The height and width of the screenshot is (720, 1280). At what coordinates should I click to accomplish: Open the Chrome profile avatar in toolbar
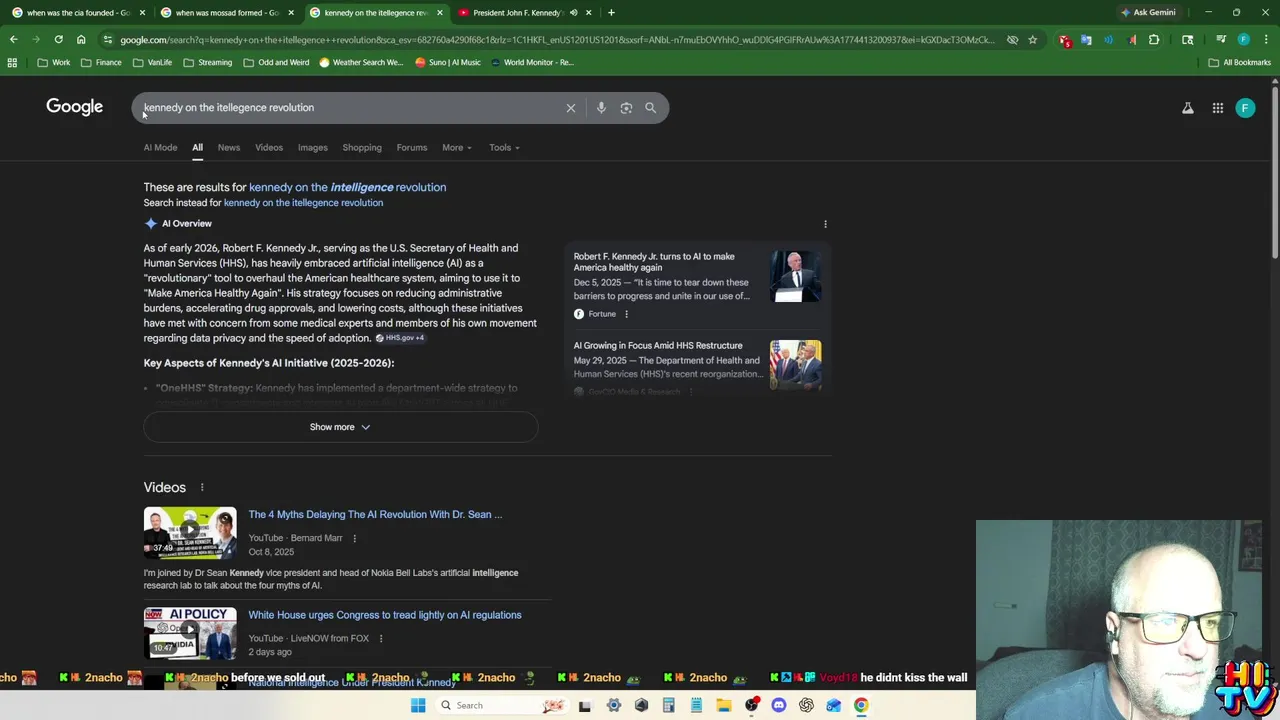click(1244, 40)
